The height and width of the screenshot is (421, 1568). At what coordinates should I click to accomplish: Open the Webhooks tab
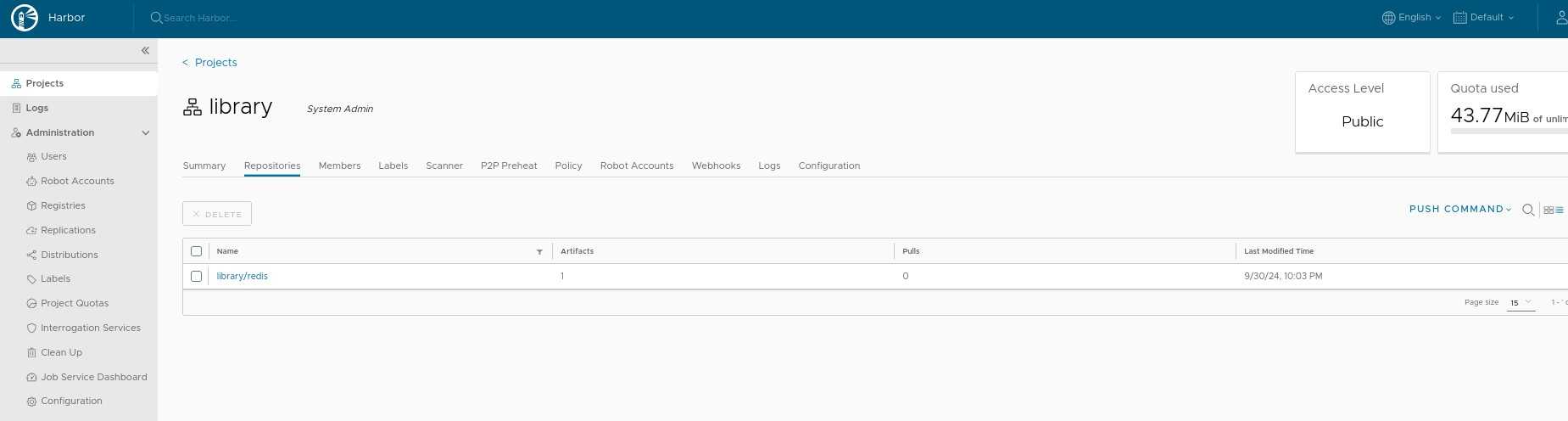coord(716,166)
